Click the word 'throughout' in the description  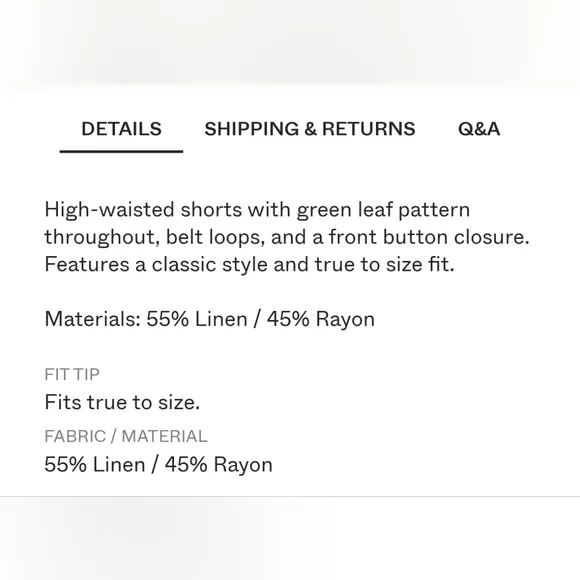(x=99, y=237)
